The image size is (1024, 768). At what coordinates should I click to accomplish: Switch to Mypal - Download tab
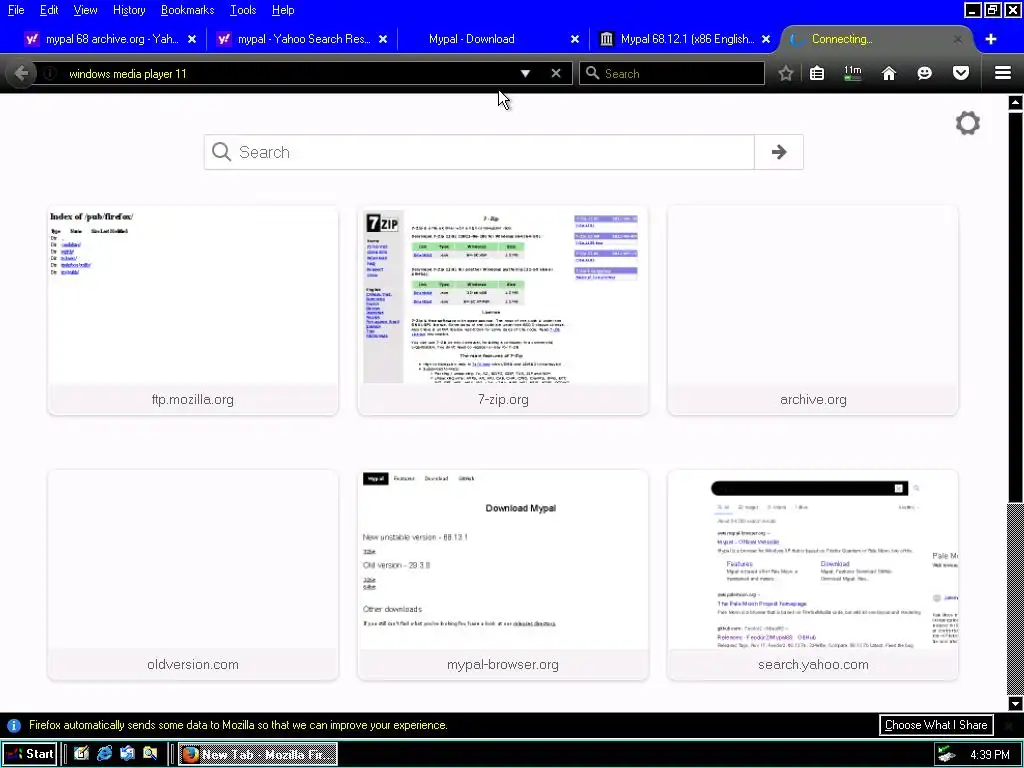click(494, 39)
